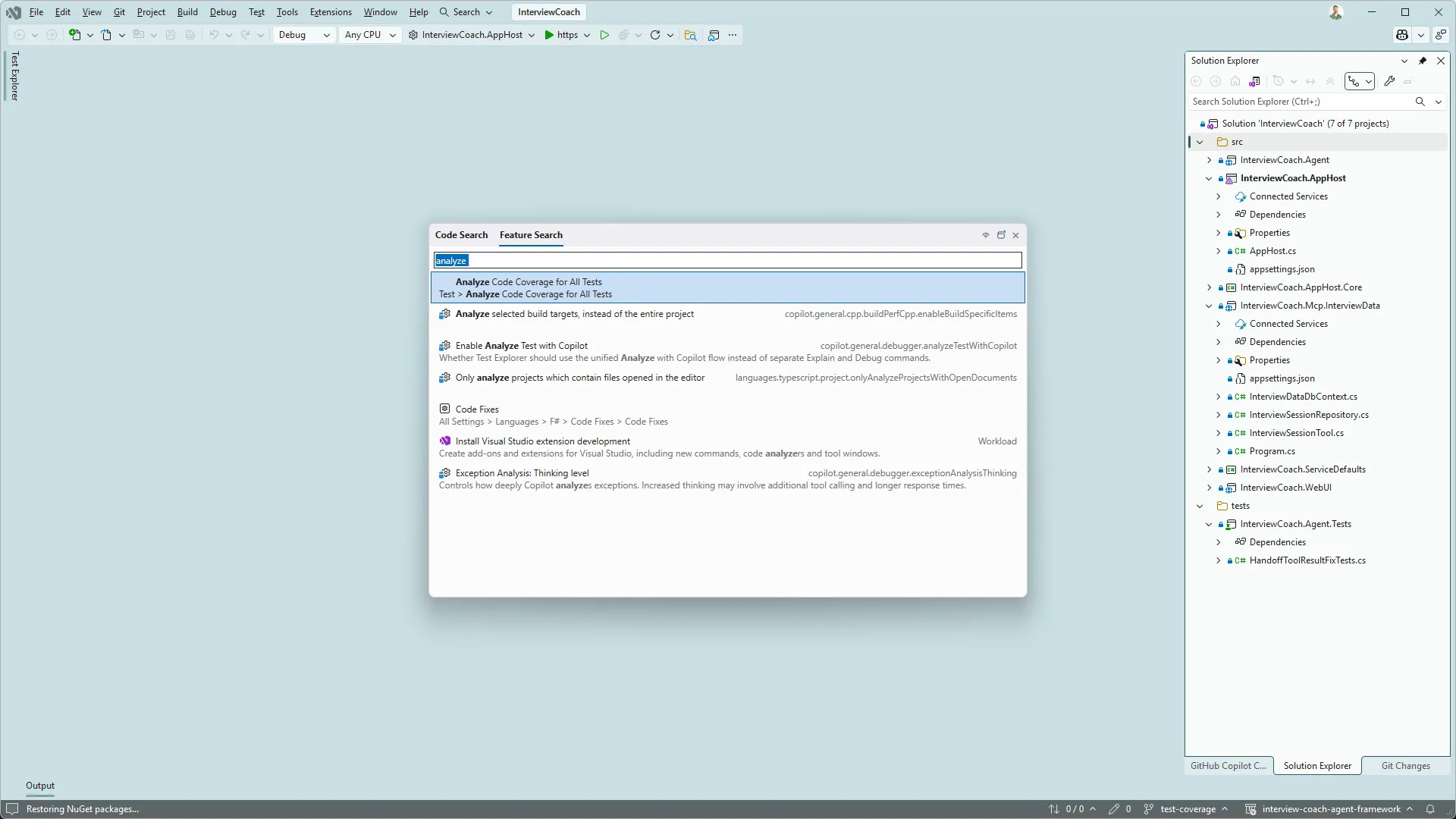Image resolution: width=1456 pixels, height=819 pixels.
Task: Switch to GitHub Copilot Chat tab
Action: click(1228, 766)
